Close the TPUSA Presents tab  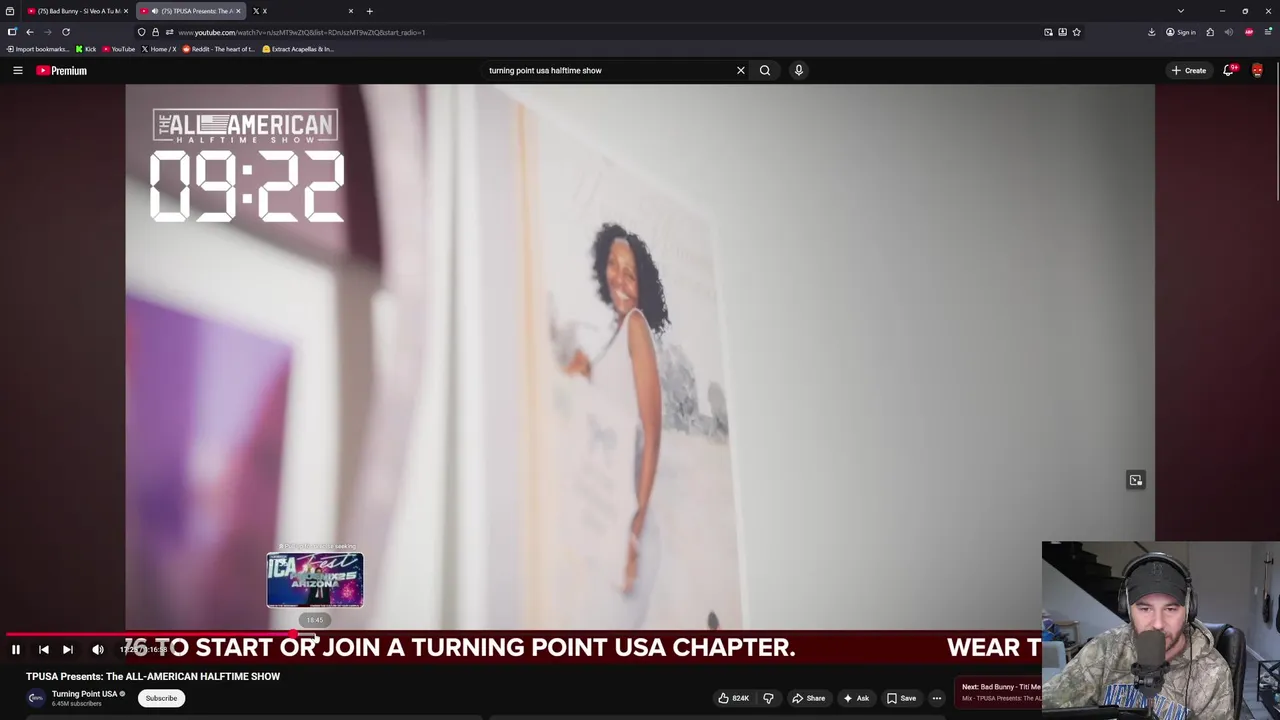click(238, 11)
